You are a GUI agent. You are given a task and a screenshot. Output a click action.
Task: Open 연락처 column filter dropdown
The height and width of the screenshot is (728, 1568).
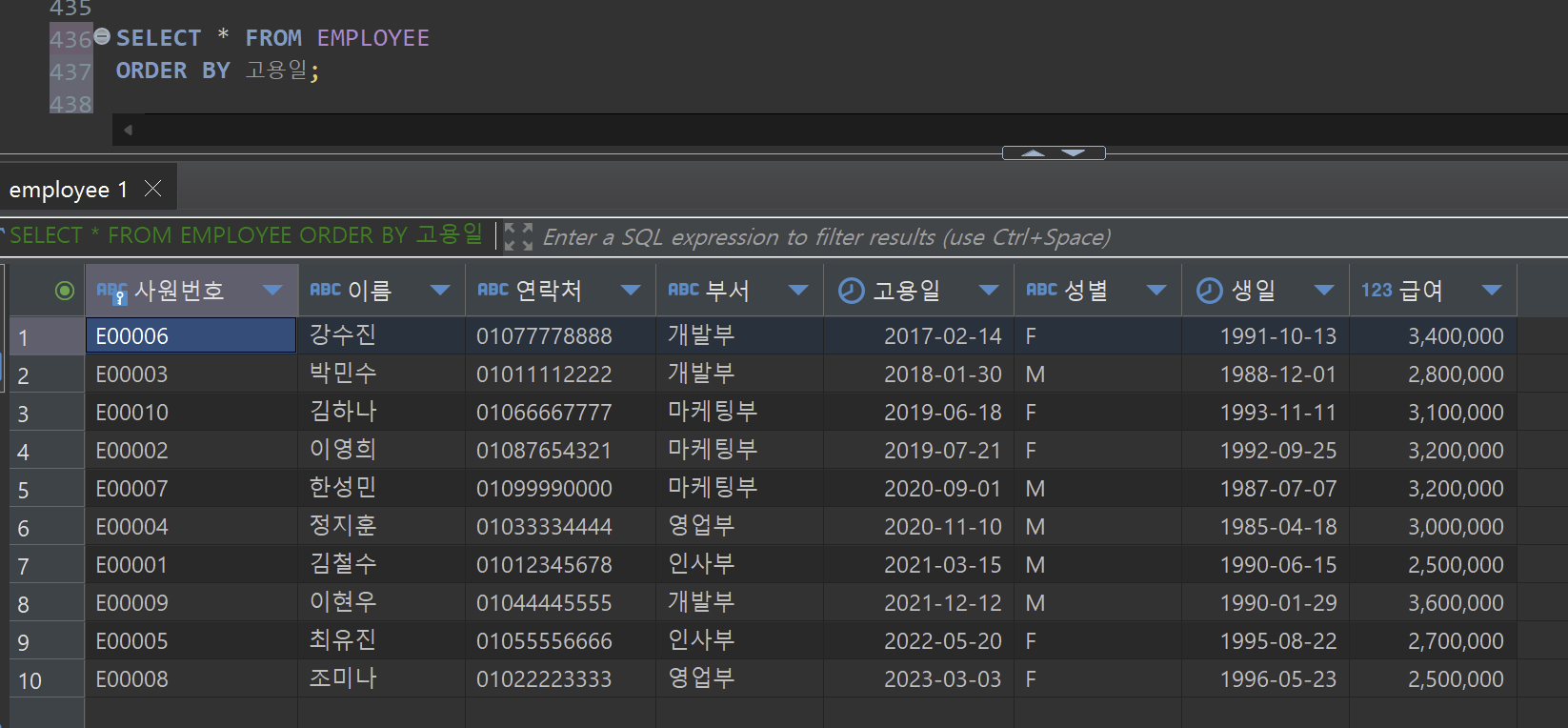(631, 291)
